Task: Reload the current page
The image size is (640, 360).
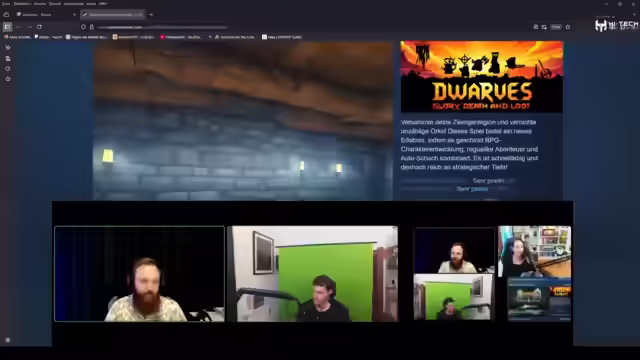Action: 39,27
